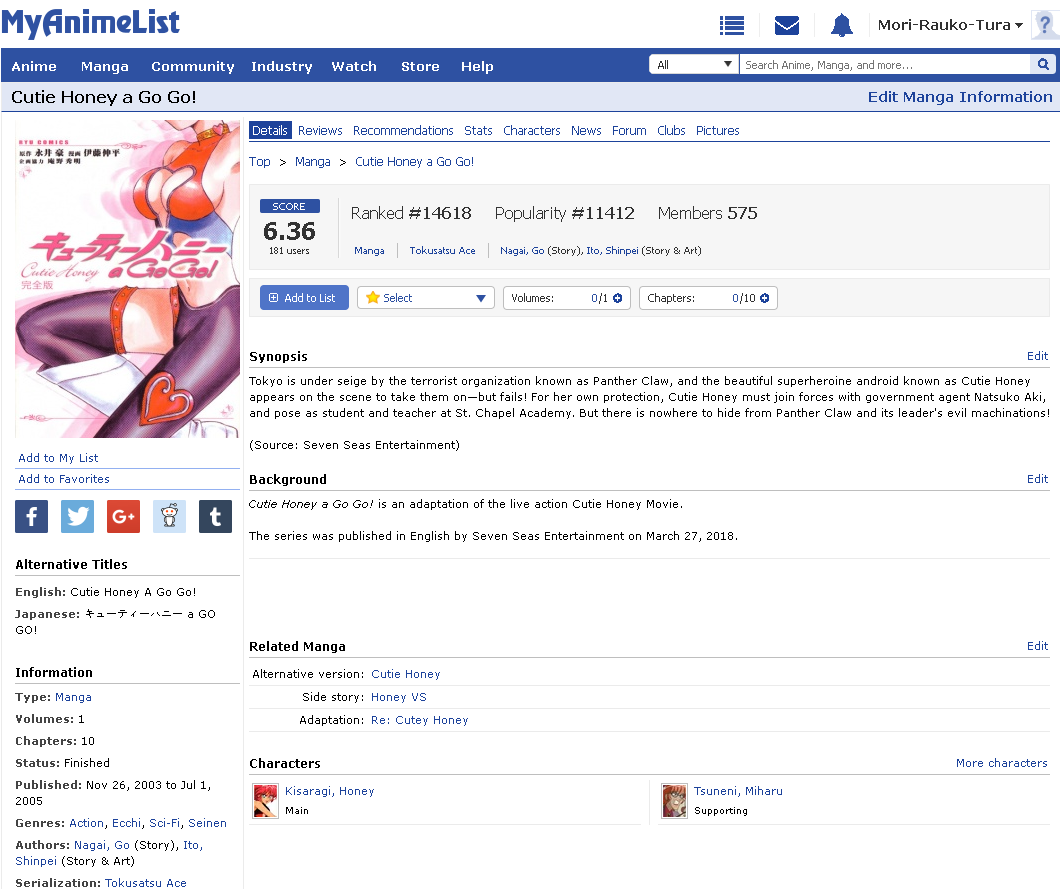The height and width of the screenshot is (889, 1060).
Task: Switch to the Clubs tab
Action: coord(671,130)
